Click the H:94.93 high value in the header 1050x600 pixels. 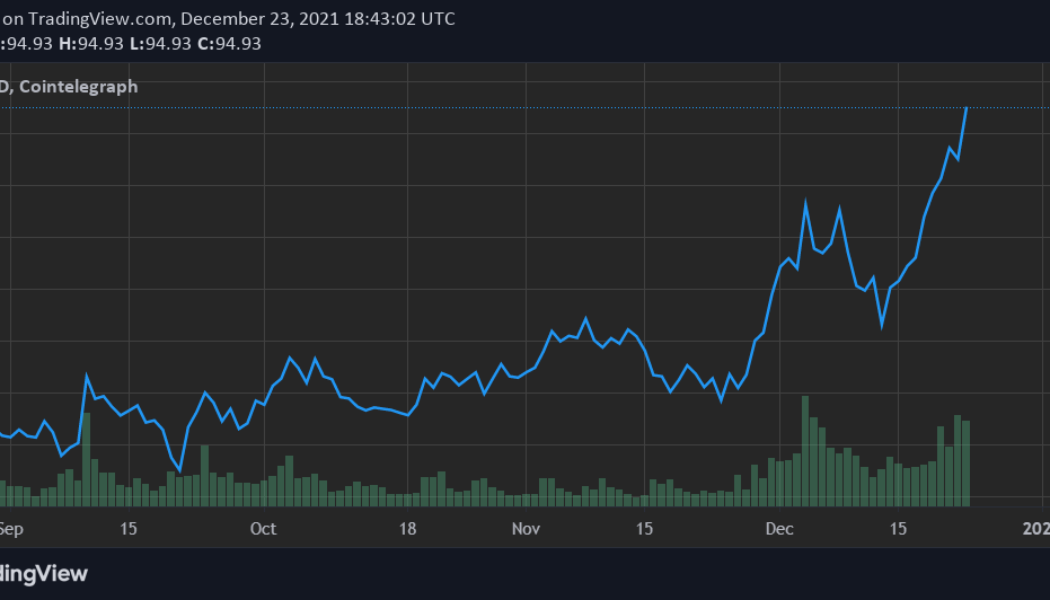pyautogui.click(x=90, y=43)
